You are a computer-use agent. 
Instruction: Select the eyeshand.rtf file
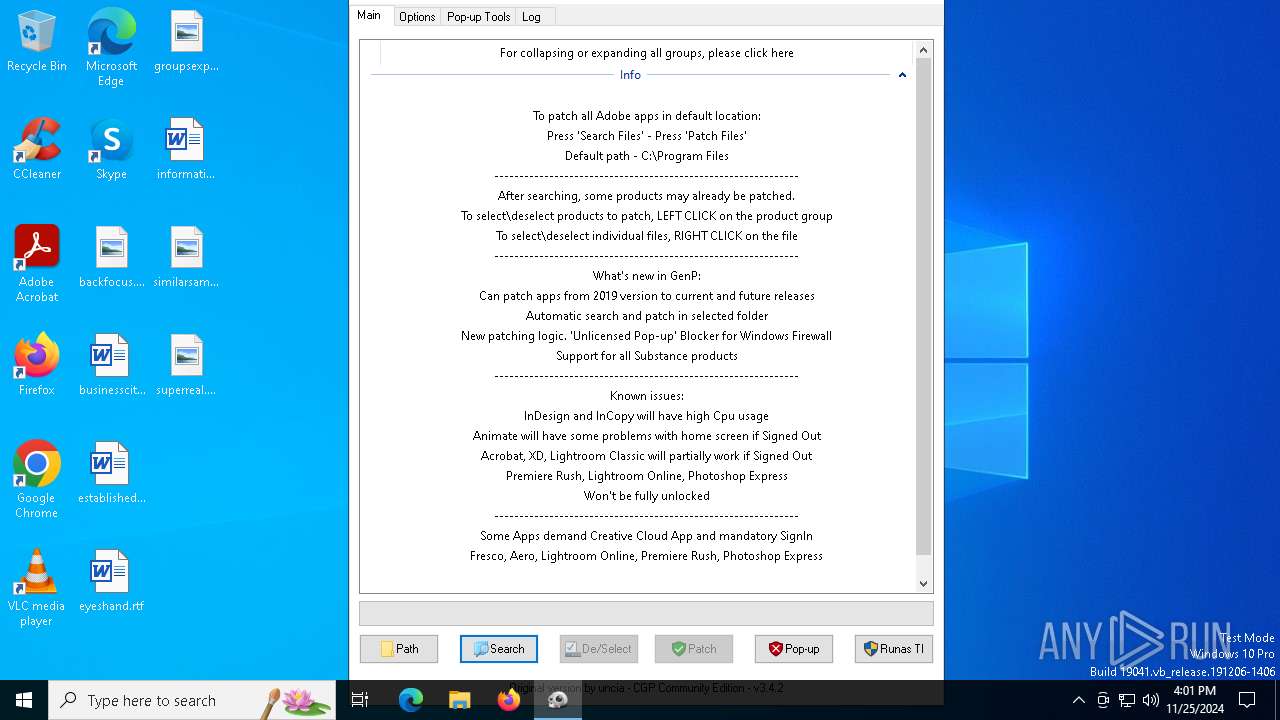[111, 582]
